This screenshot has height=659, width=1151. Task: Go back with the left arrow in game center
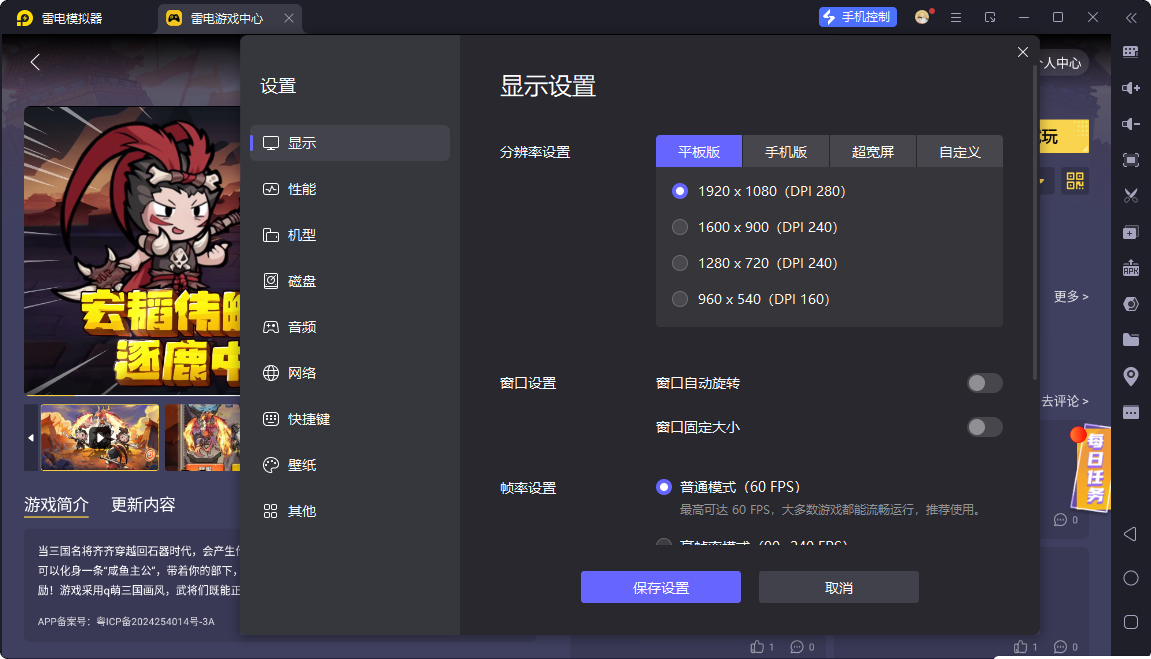35,62
